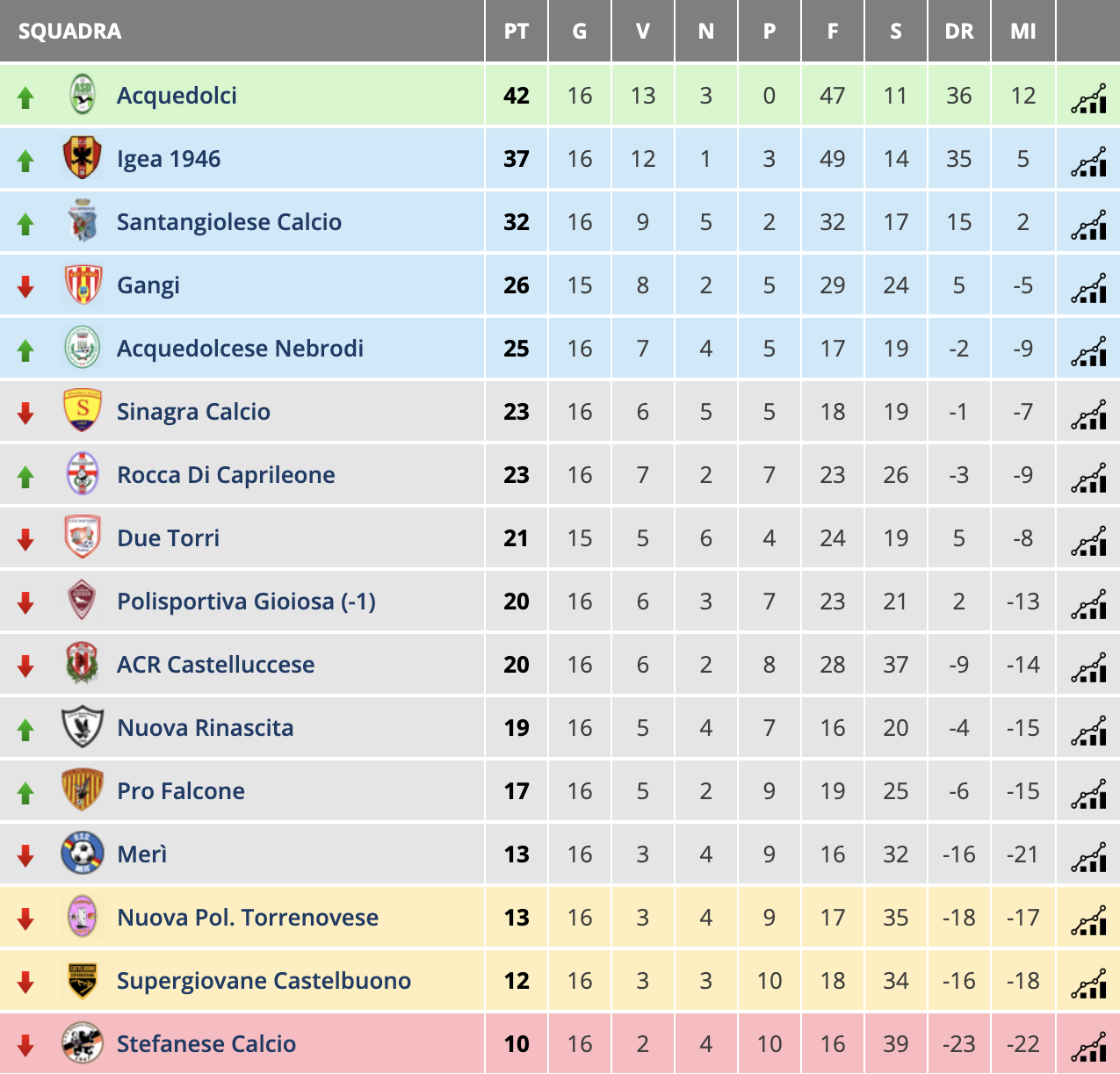
Task: Click the trend chart icon for Due Torri
Action: coord(1088,541)
